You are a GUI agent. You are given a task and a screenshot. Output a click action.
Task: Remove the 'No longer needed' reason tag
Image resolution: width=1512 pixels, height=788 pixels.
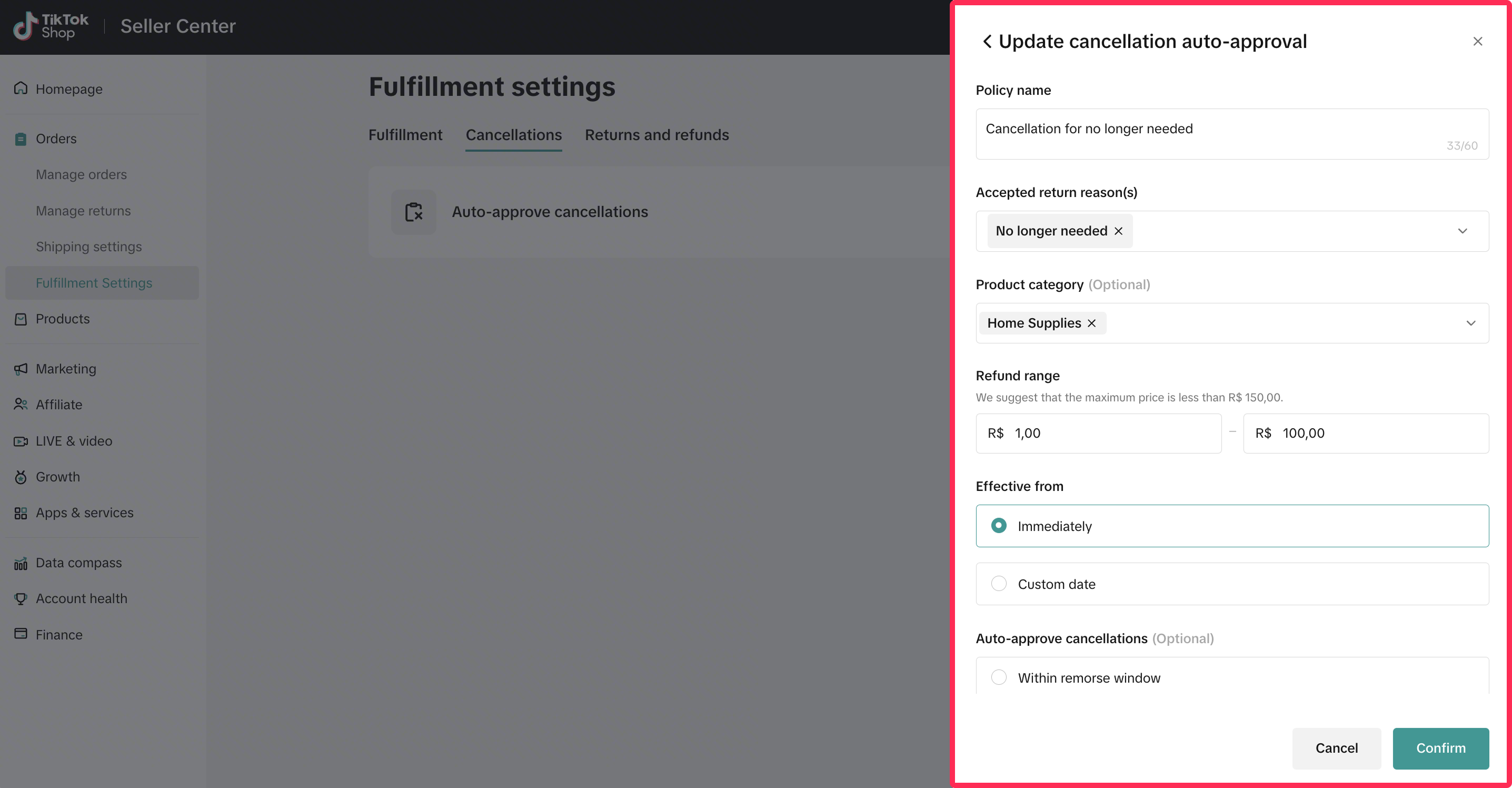pyautogui.click(x=1119, y=231)
